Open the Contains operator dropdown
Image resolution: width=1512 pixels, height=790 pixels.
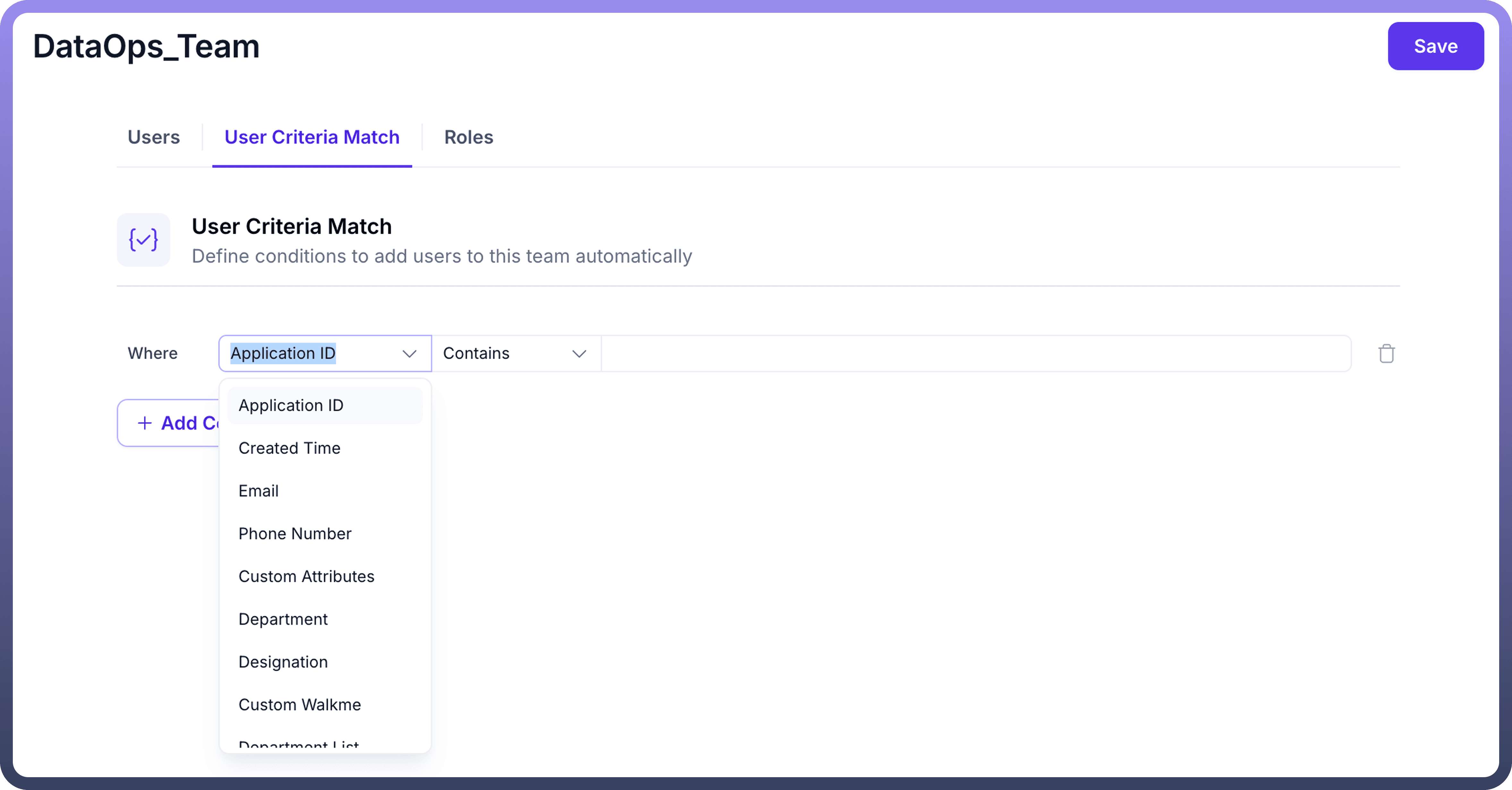pos(515,353)
